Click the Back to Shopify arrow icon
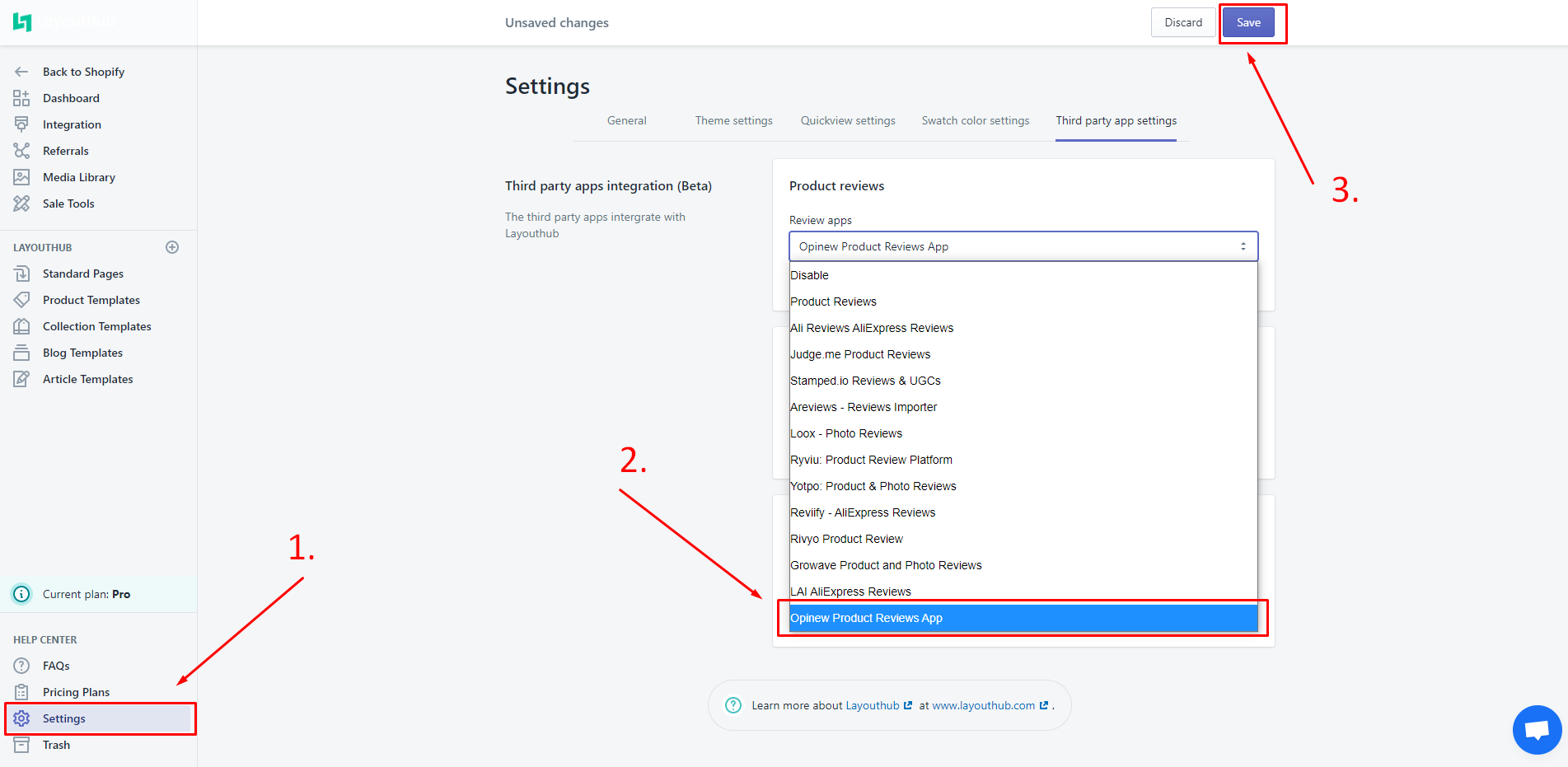The height and width of the screenshot is (767, 1568). pos(21,72)
